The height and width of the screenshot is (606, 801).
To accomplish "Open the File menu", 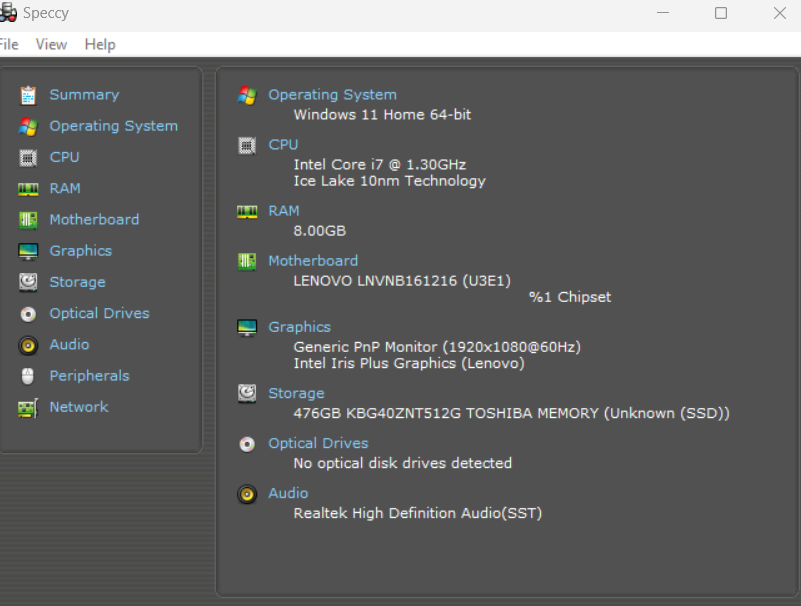I will coord(9,44).
